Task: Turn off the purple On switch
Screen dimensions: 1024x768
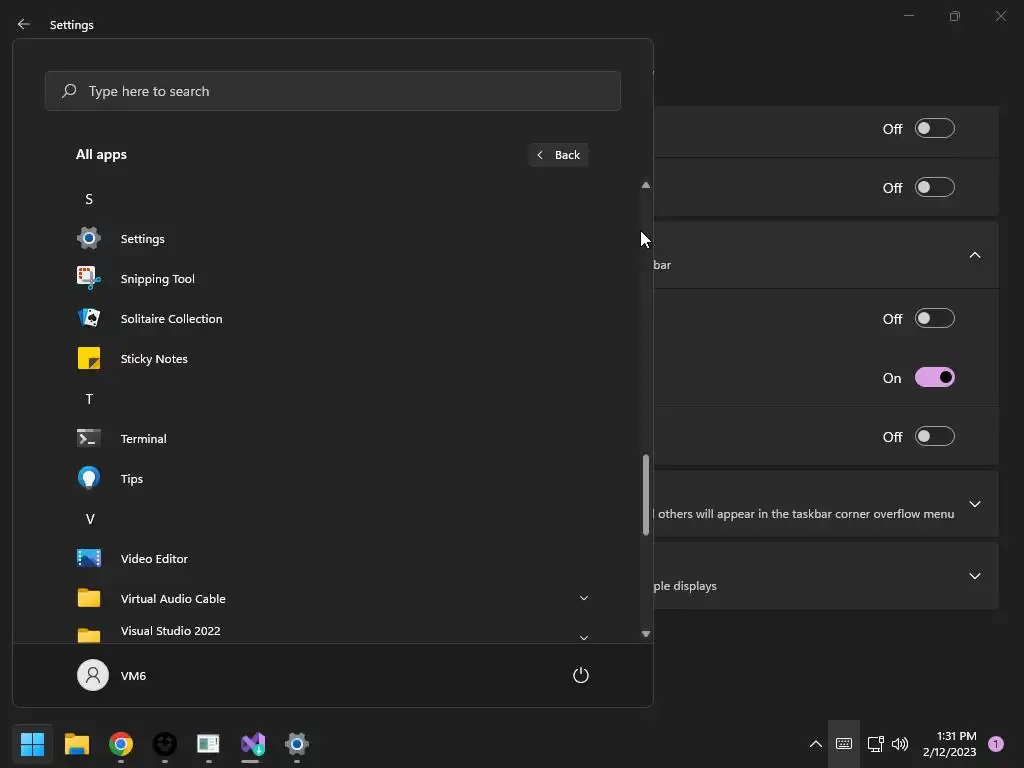Action: pos(935,377)
